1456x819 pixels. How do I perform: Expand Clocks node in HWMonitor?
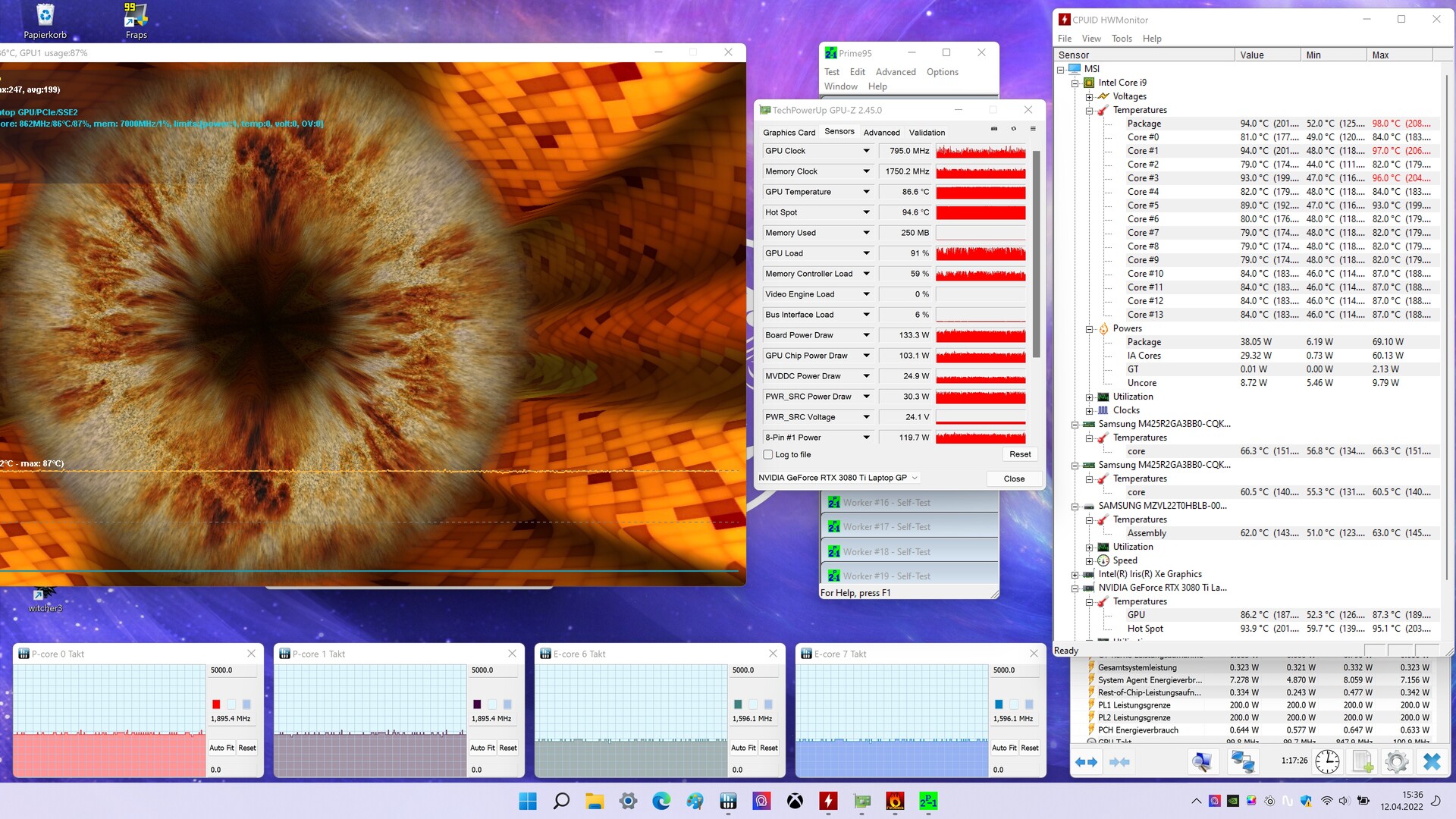(1090, 411)
